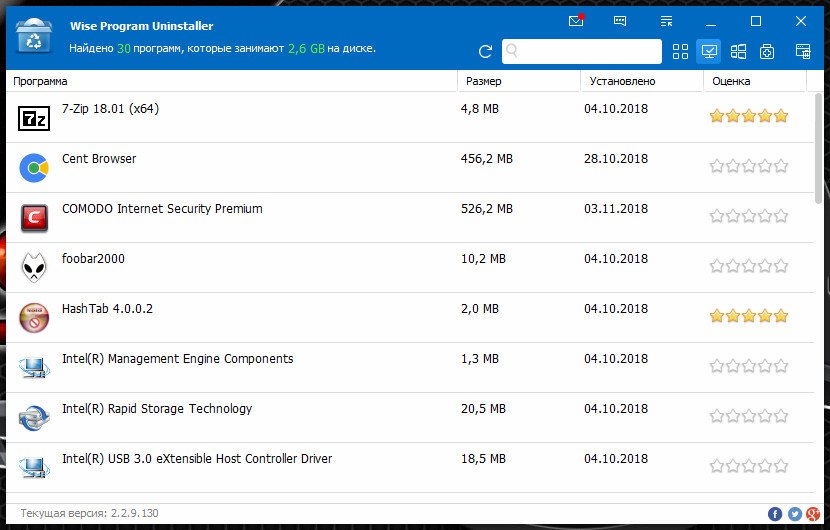Select the Cent Browser entry
The image size is (830, 530).
(x=410, y=167)
